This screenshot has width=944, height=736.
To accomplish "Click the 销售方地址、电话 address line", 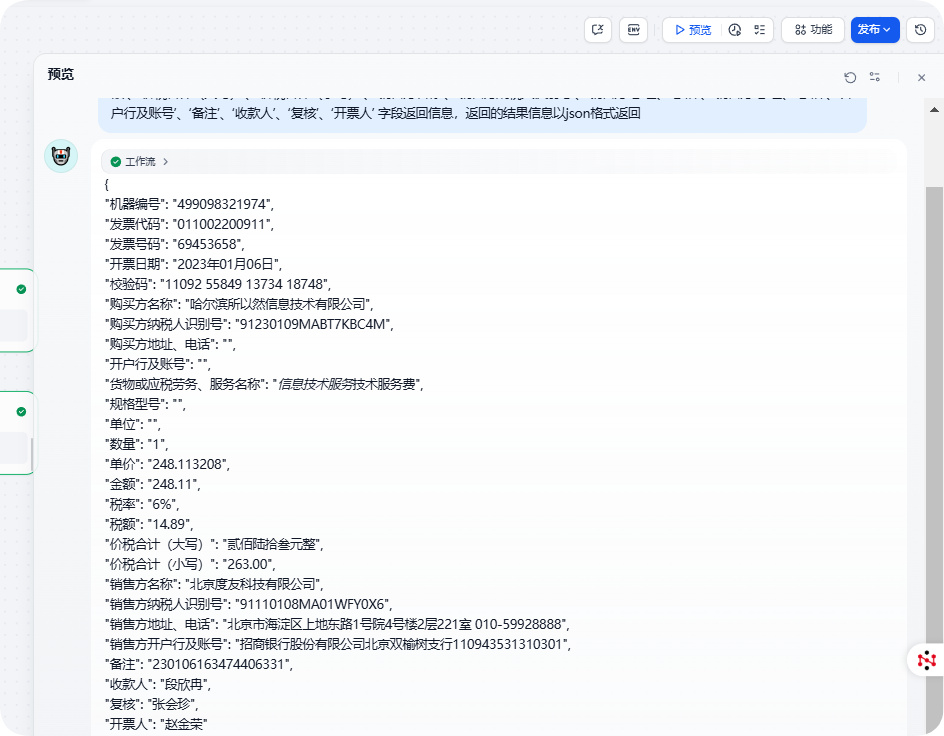I will tap(337, 624).
